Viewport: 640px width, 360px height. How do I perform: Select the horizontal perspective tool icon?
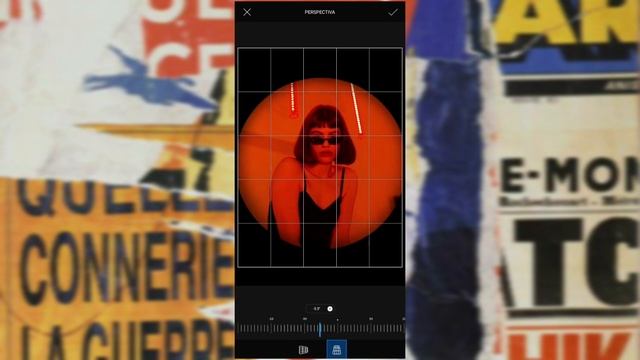point(303,350)
